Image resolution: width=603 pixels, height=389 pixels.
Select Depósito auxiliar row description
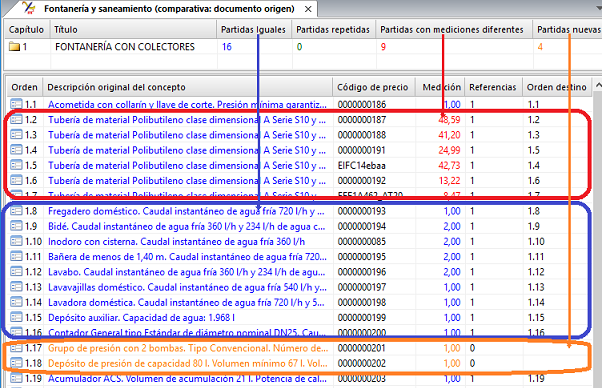pos(142,318)
